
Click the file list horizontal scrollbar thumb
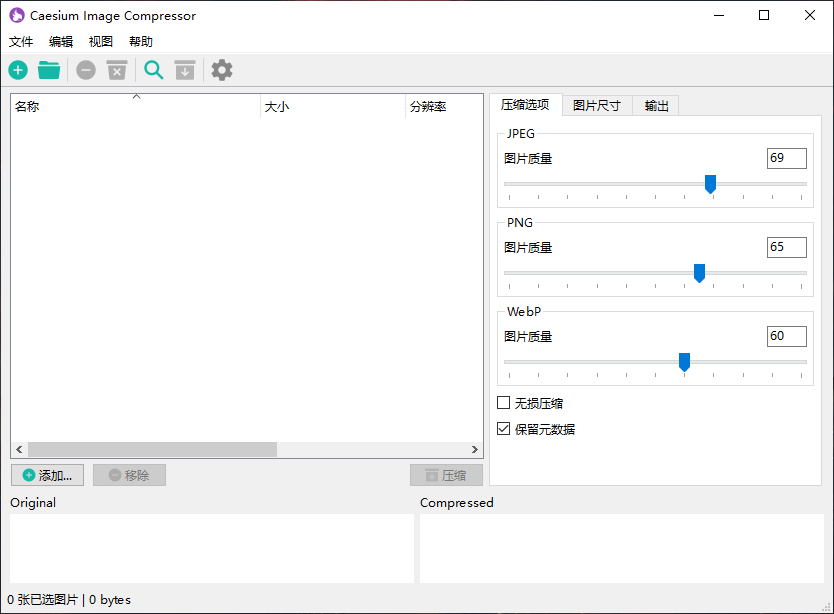[x=153, y=450]
